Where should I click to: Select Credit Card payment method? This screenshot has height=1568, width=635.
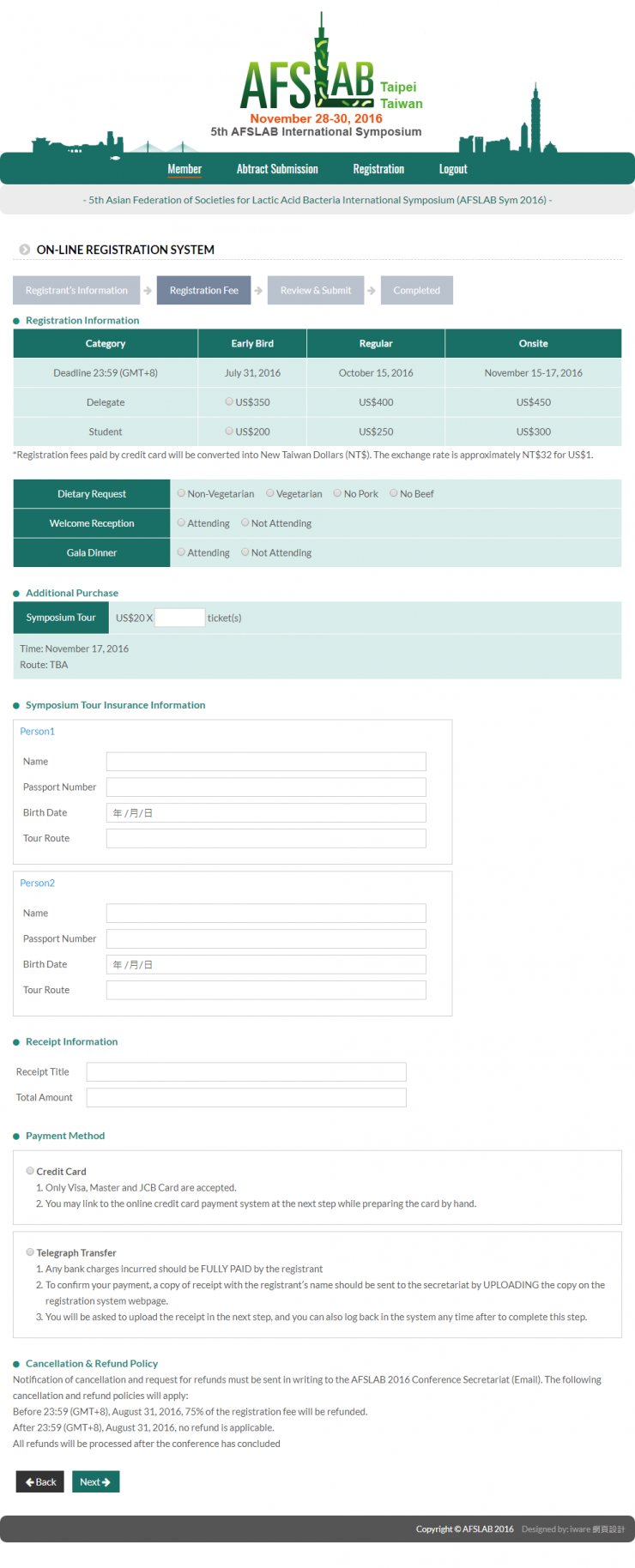pos(30,1171)
